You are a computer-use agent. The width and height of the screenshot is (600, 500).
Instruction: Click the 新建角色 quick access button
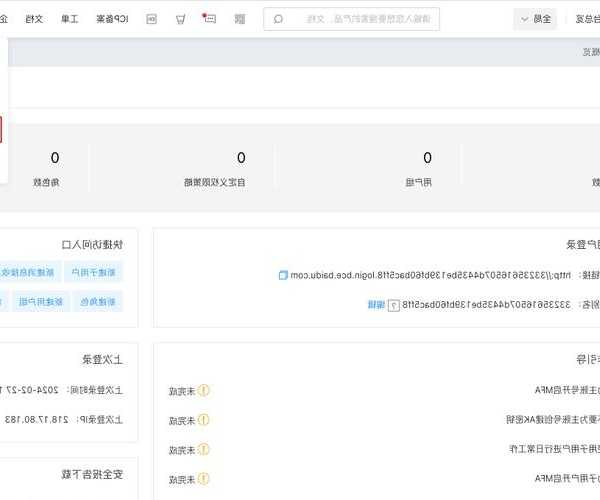click(x=99, y=301)
